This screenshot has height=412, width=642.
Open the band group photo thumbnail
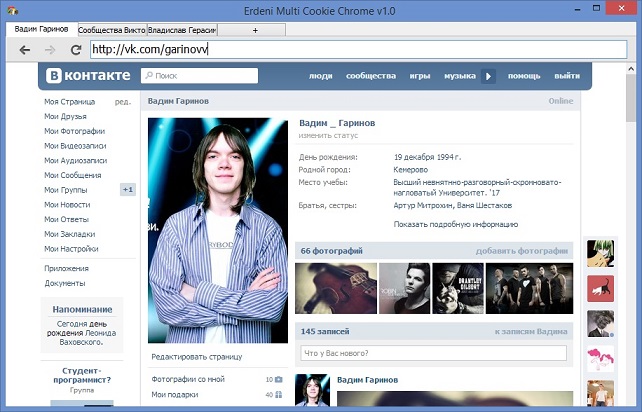[529, 288]
